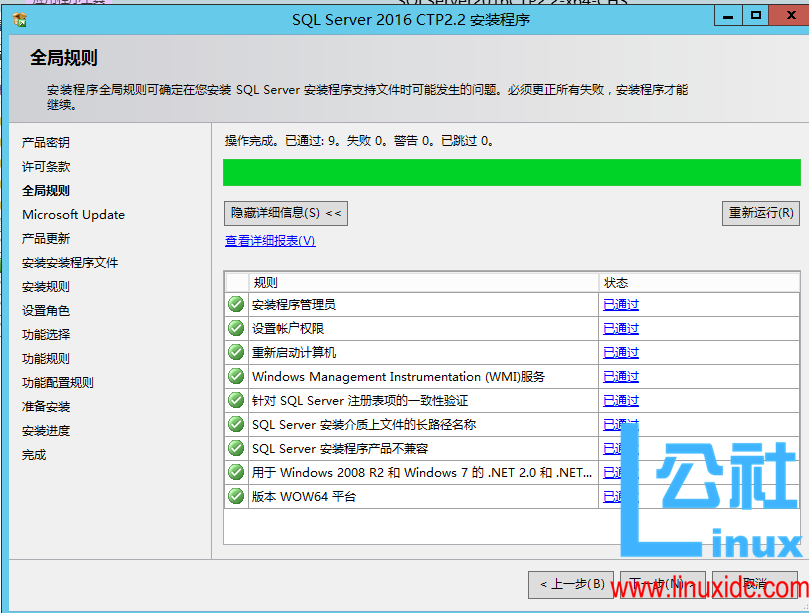Click the green status icon for 重新启动计算机

coord(235,352)
